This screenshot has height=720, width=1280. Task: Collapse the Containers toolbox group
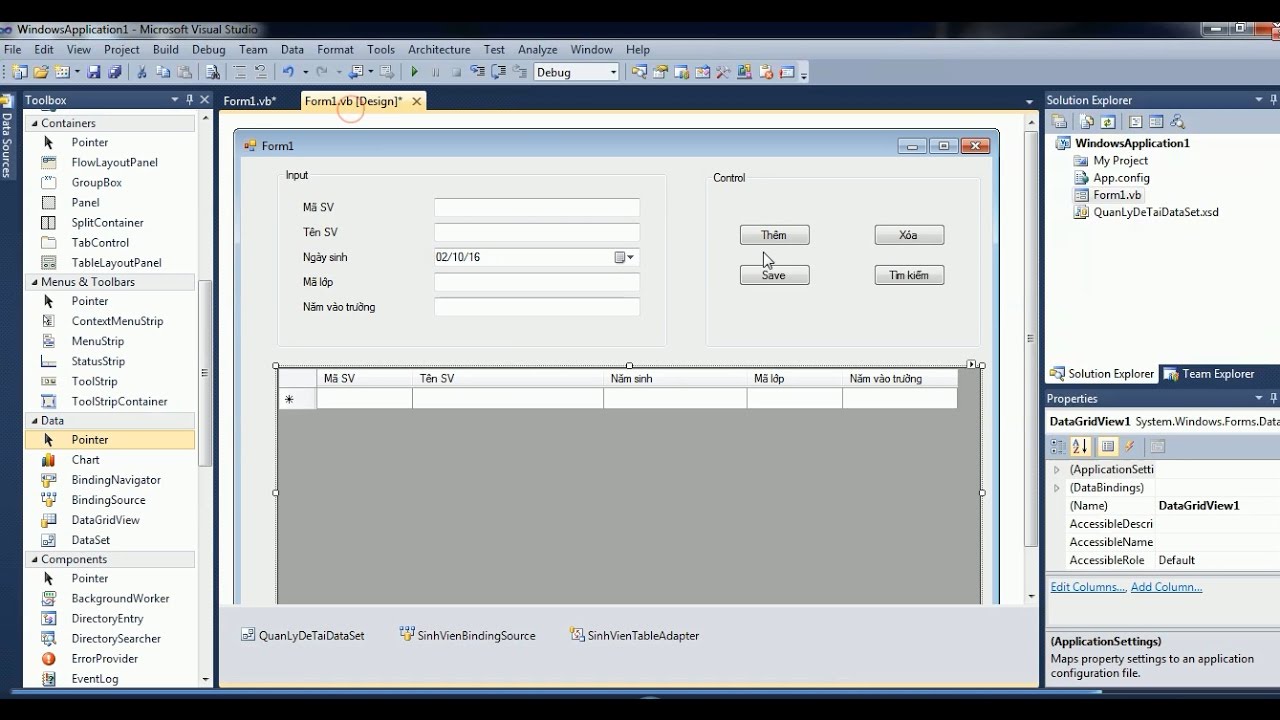pyautogui.click(x=34, y=123)
